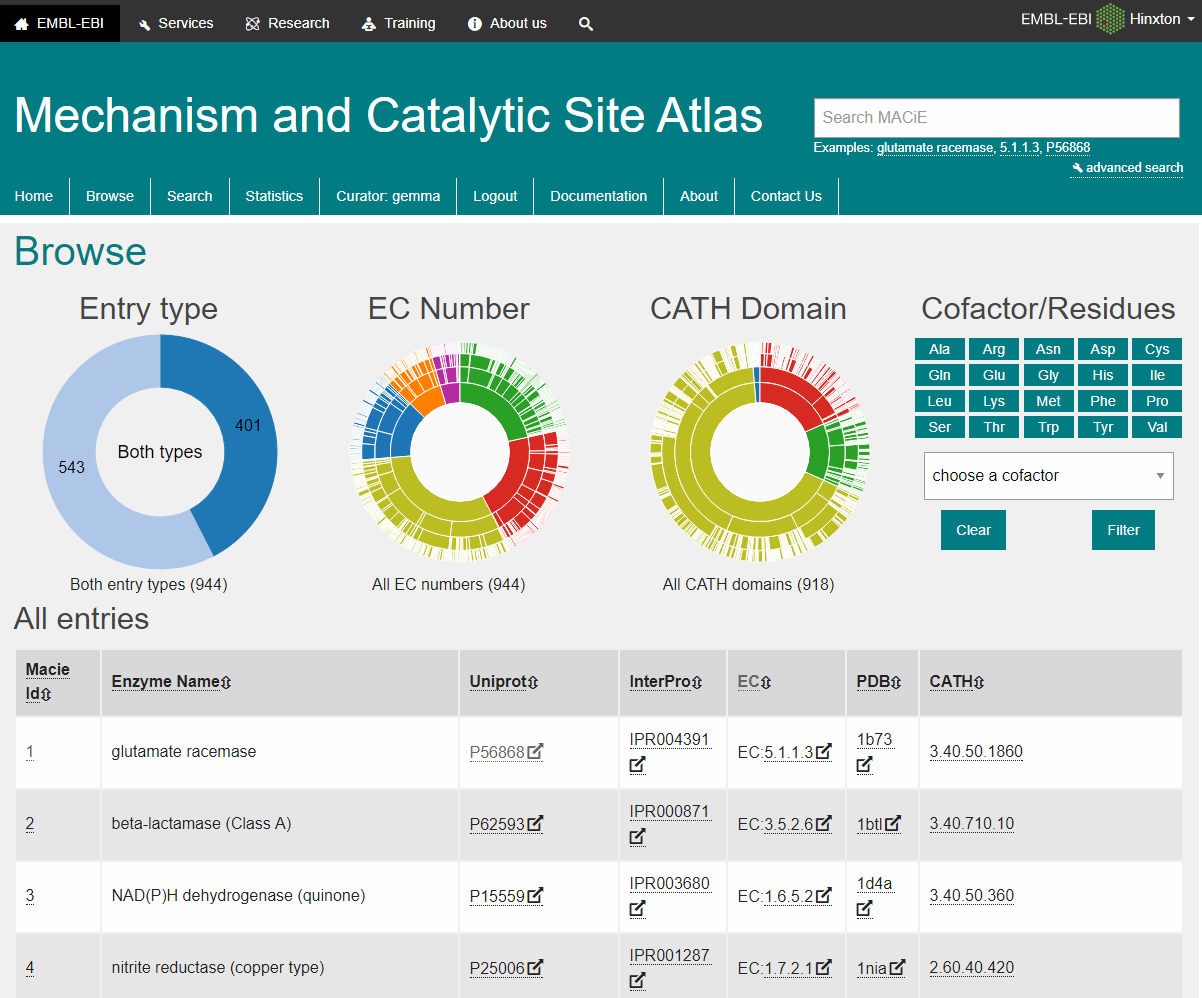Open the Documentation menu item

click(598, 196)
